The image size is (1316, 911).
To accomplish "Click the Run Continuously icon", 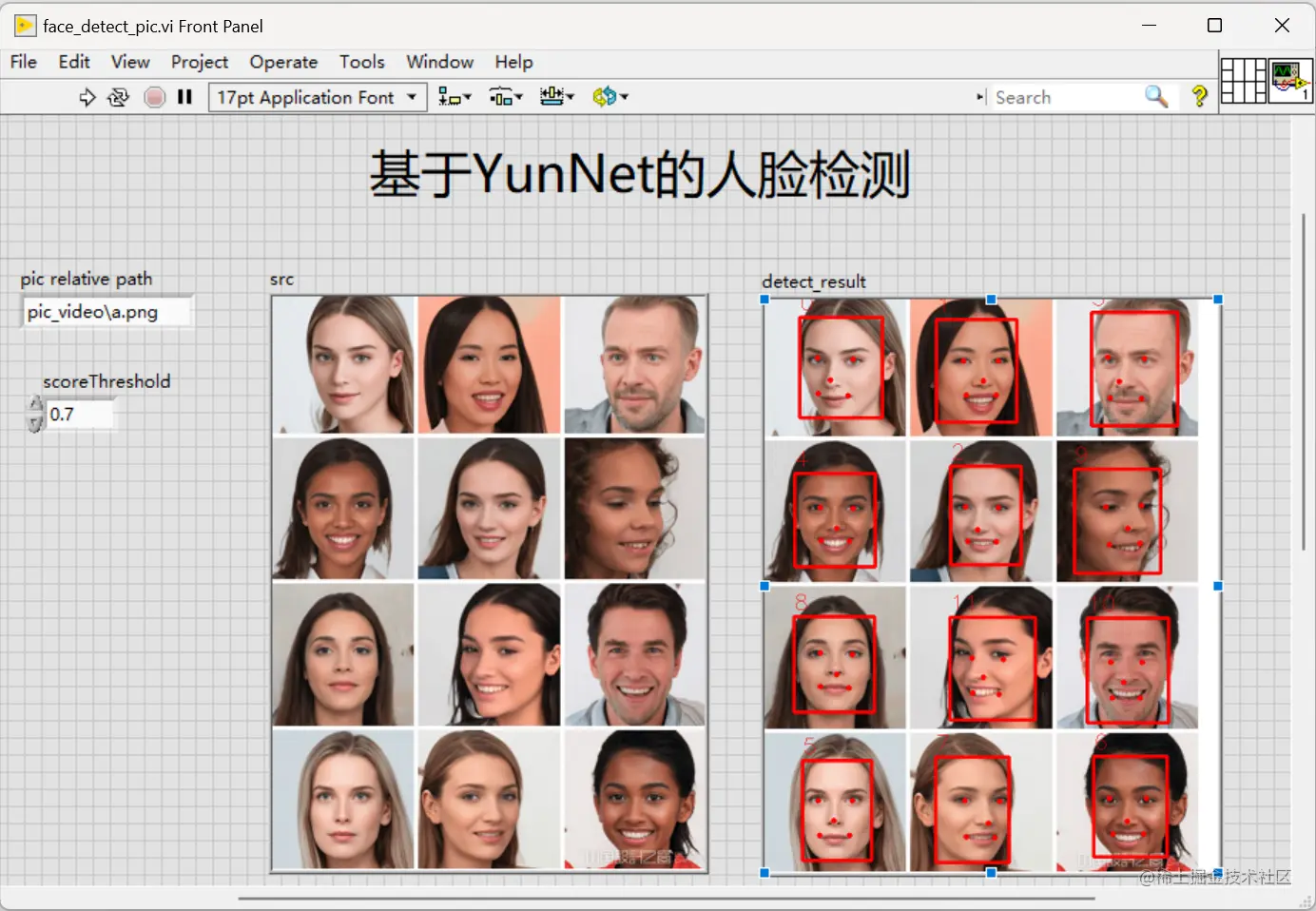I will pos(118,96).
